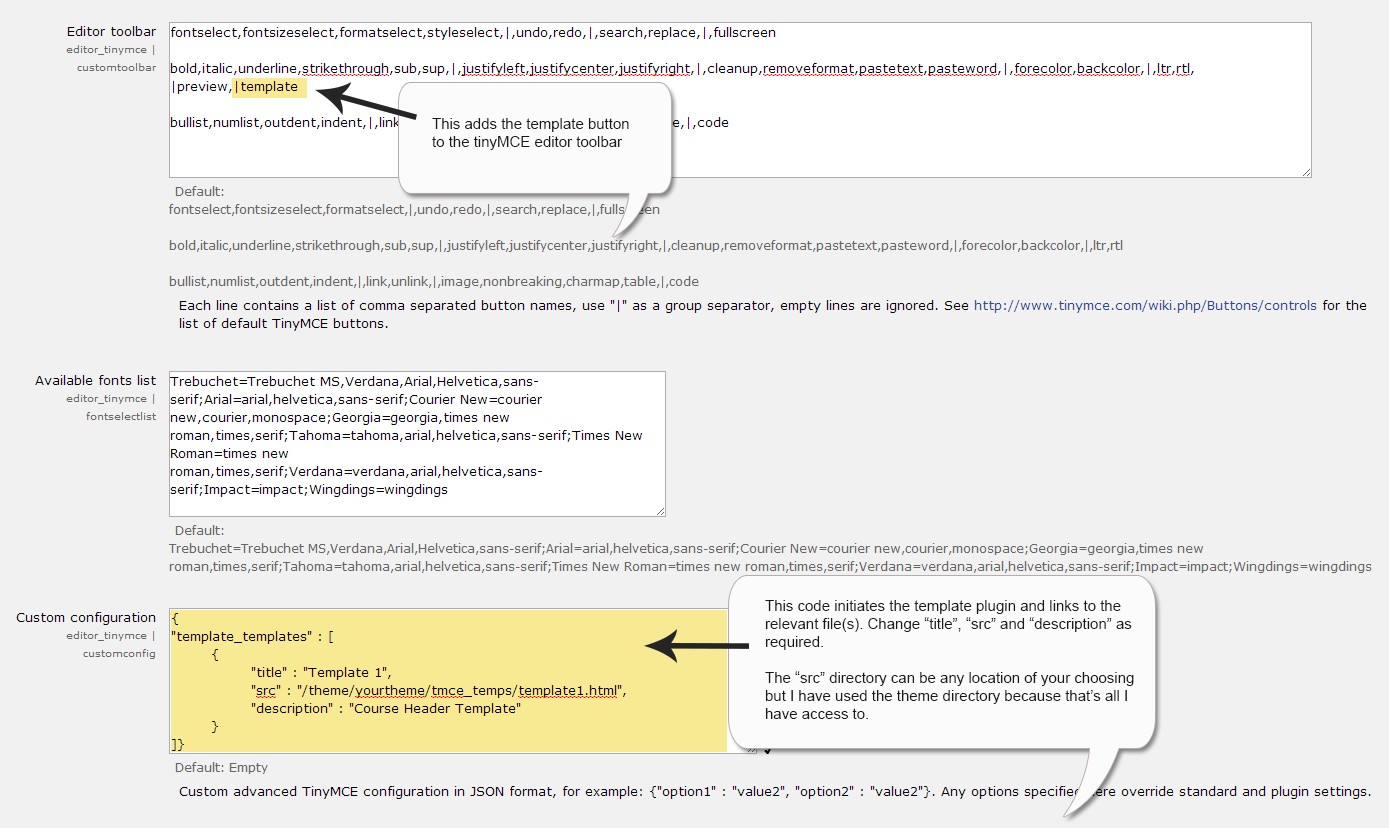Click the '"description" : "Course Header Template"' line
Viewport: 1389px width, 828px height.
[x=387, y=709]
